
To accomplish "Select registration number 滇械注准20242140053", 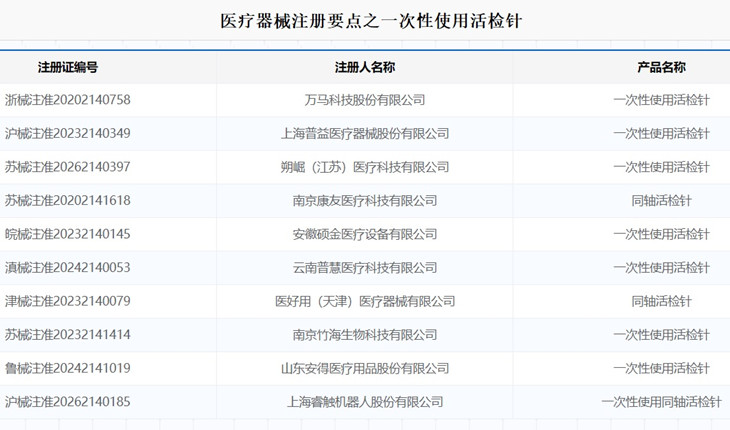I will pyautogui.click(x=68, y=267).
